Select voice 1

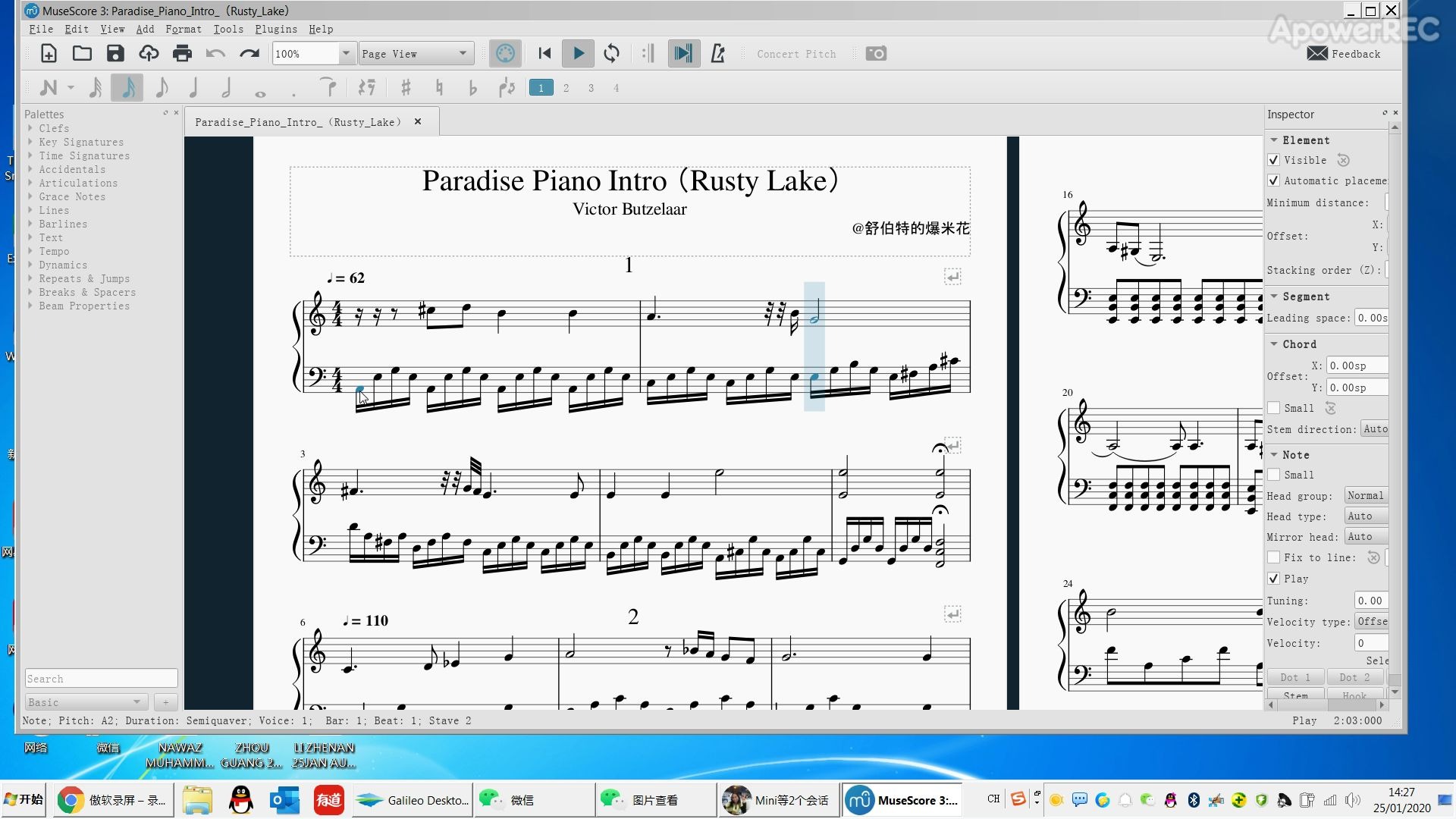point(541,88)
